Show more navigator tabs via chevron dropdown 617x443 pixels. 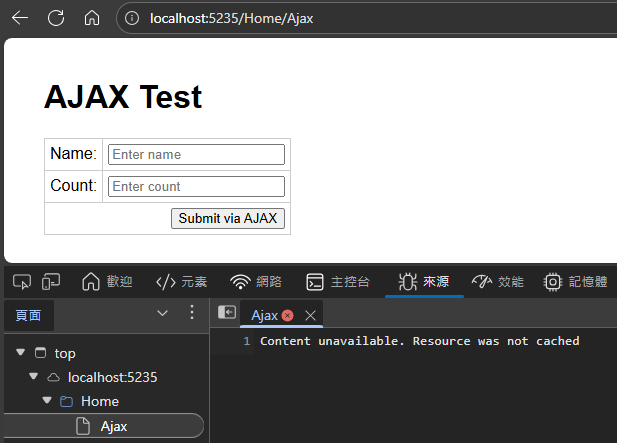163,314
